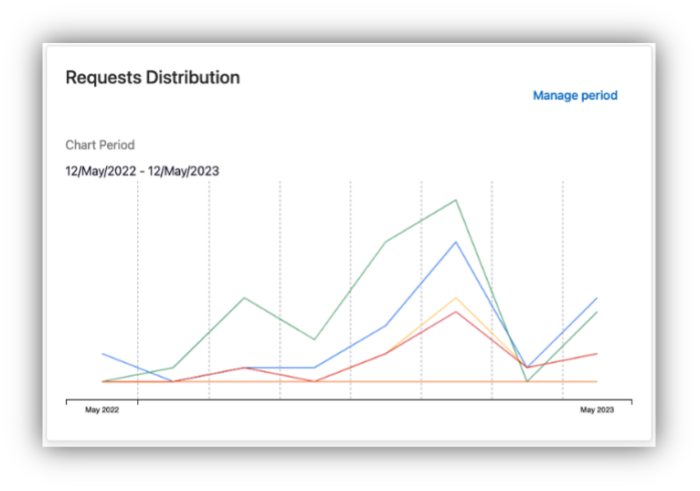Click the May 2023 axis label
The height and width of the screenshot is (491, 700).
point(597,410)
